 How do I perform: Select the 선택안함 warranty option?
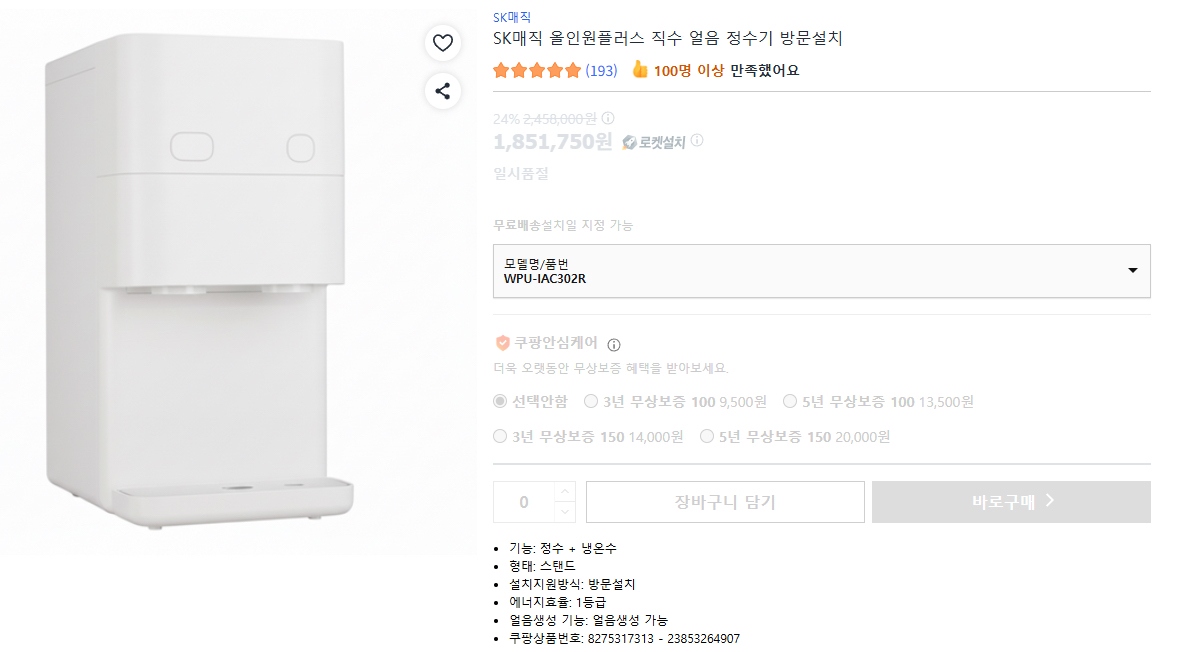498,402
